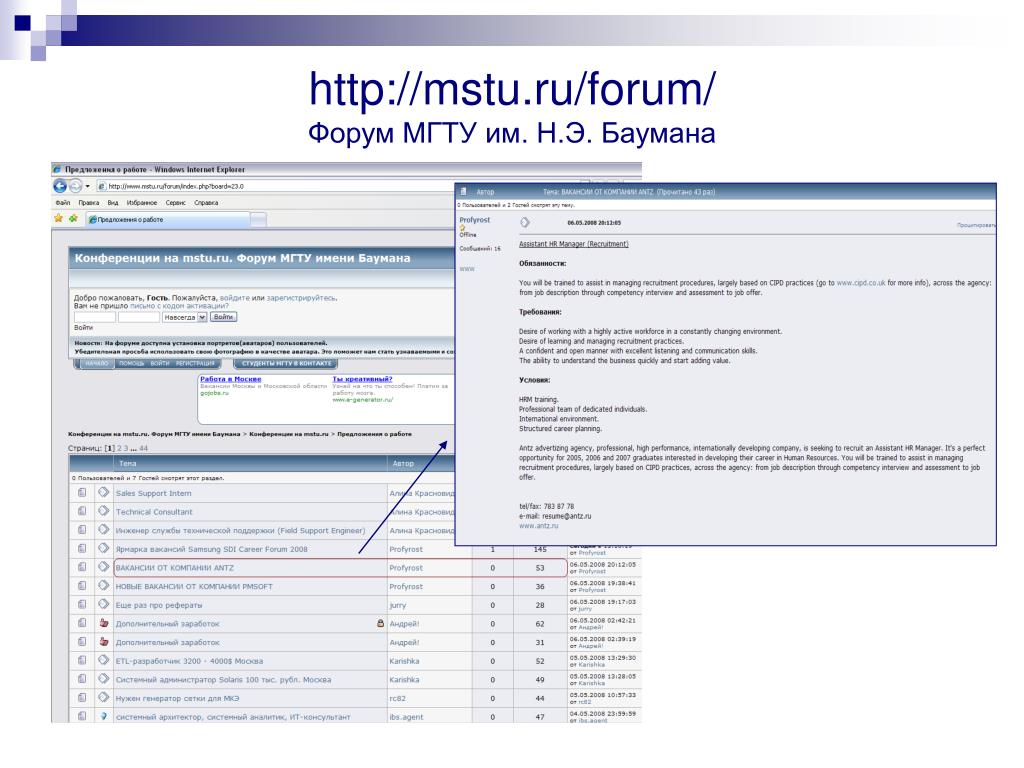Click the username login field
The width and height of the screenshot is (1024, 768).
tap(95, 317)
